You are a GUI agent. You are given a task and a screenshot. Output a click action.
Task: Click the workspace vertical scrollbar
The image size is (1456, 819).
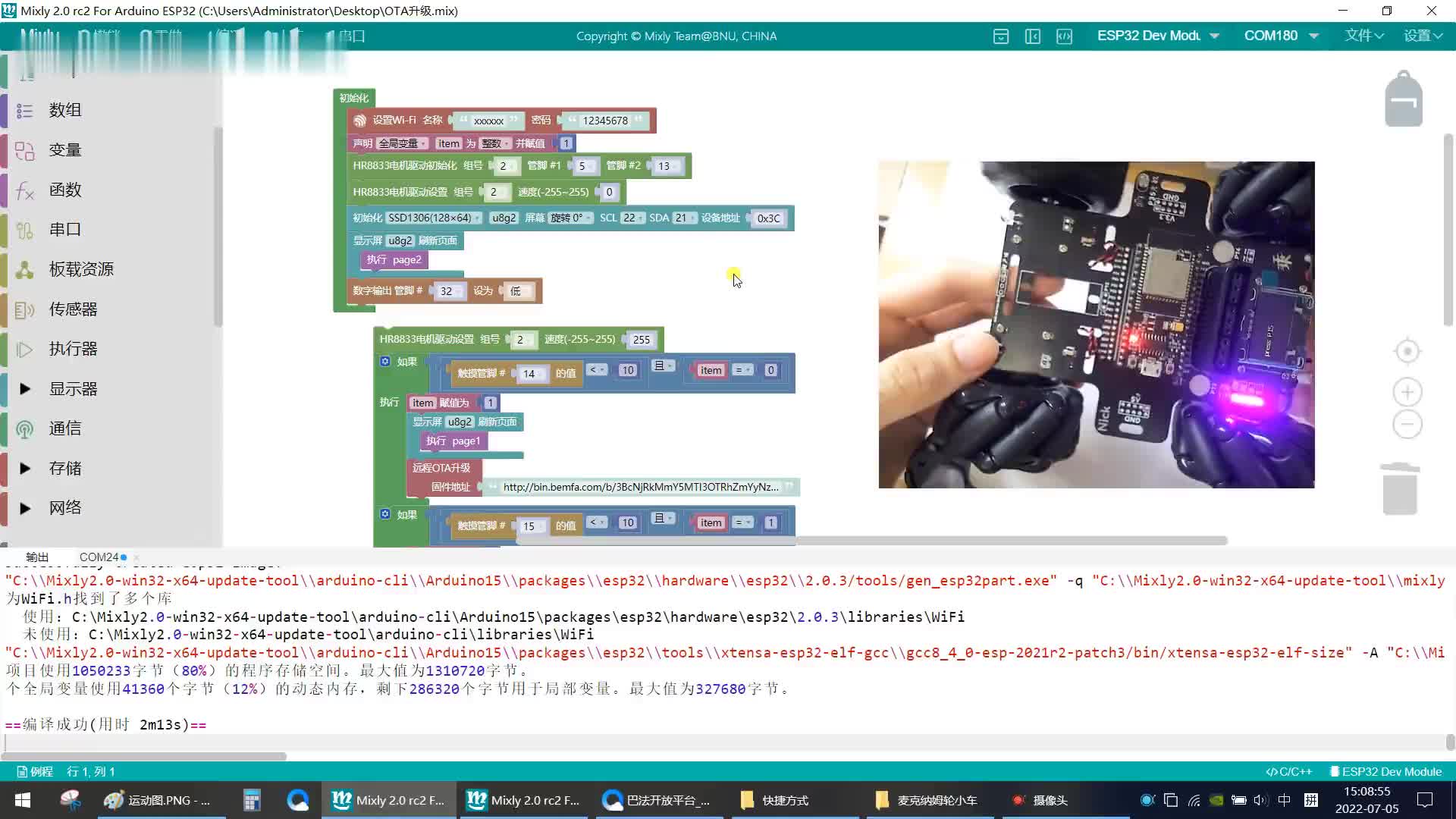[1448, 230]
